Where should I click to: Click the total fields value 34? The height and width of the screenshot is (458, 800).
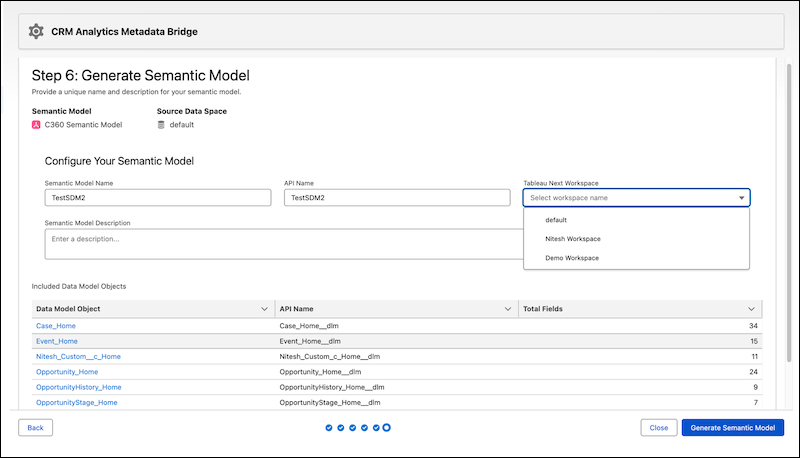(x=753, y=325)
